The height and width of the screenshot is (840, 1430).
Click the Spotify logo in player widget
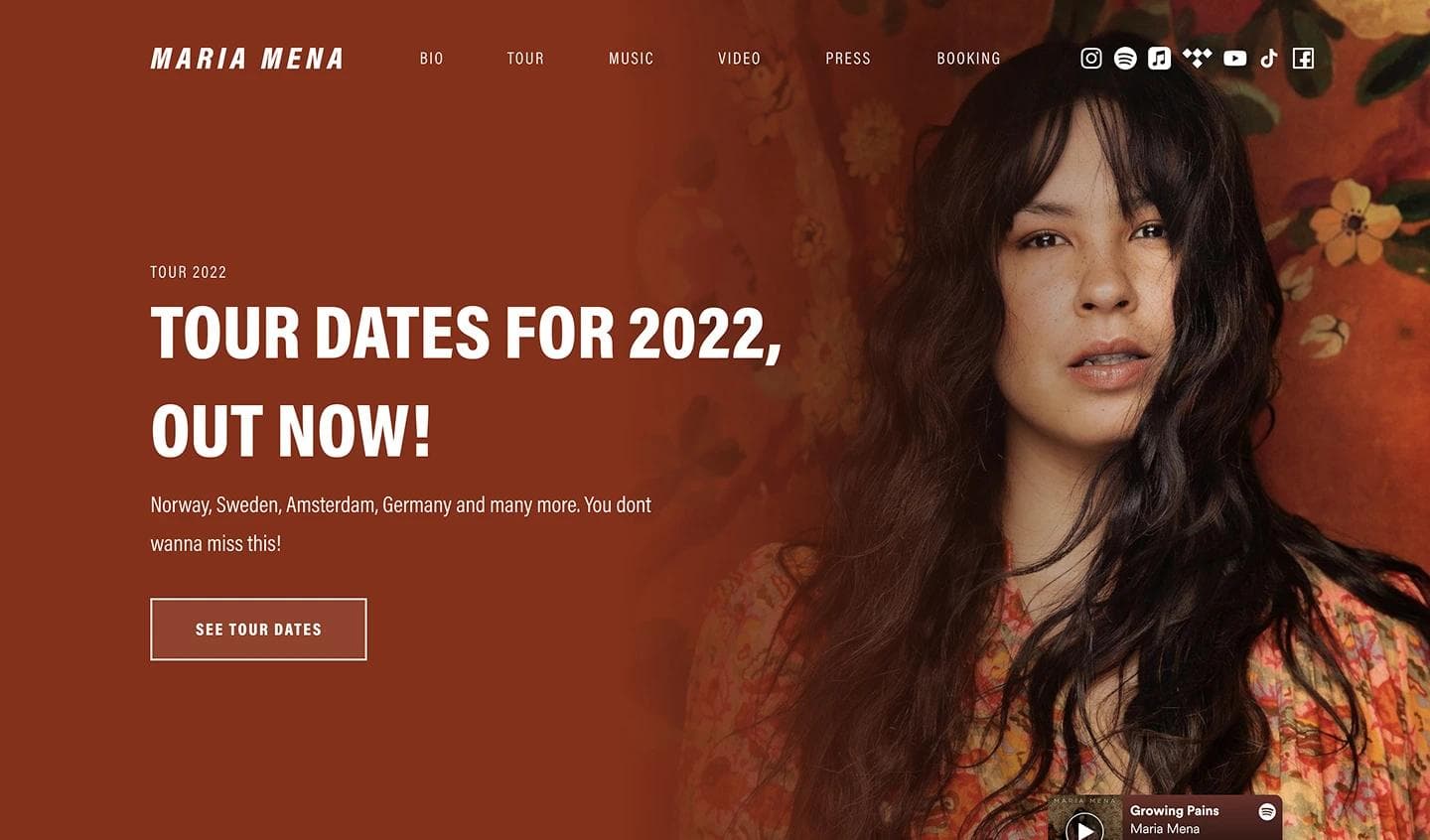point(1267,811)
